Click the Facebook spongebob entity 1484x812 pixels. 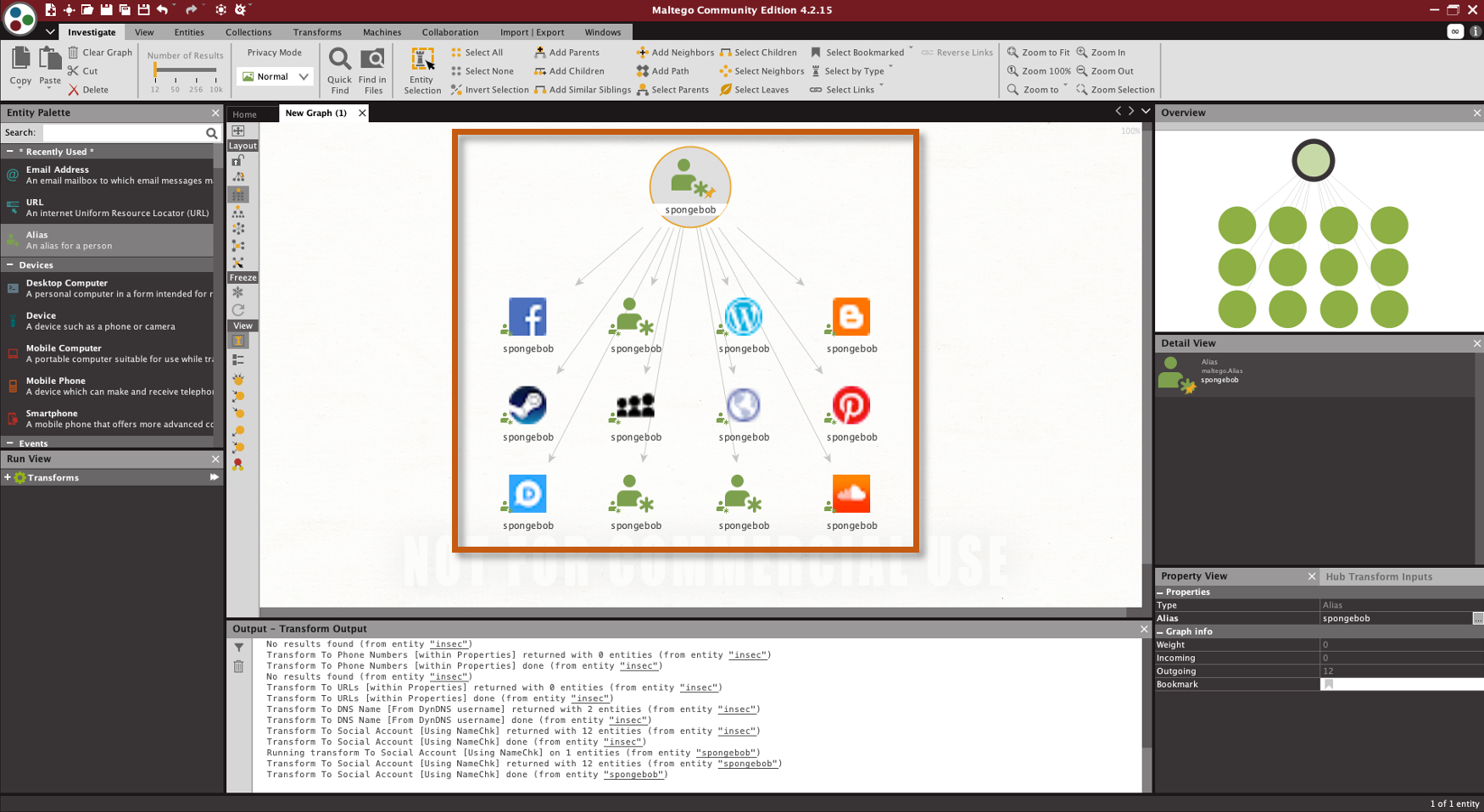tap(527, 317)
